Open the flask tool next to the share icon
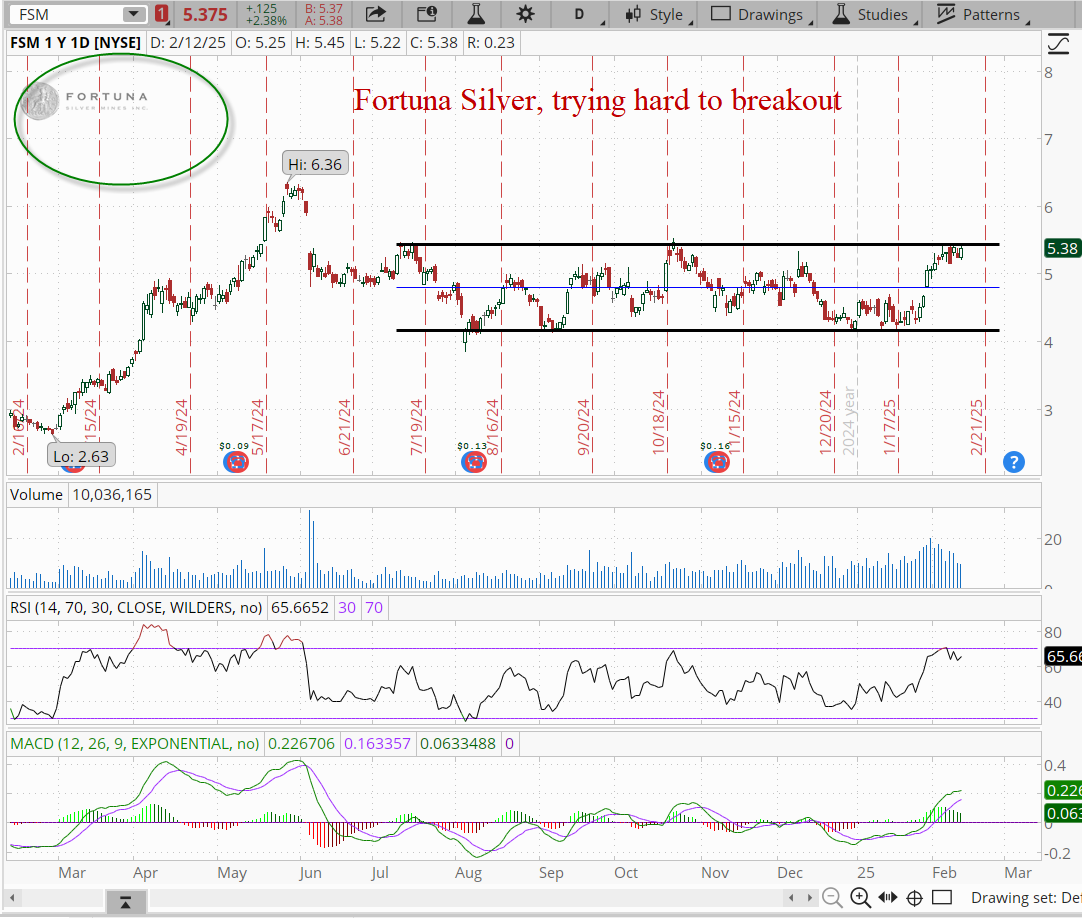1082x918 pixels. pyautogui.click(x=476, y=14)
